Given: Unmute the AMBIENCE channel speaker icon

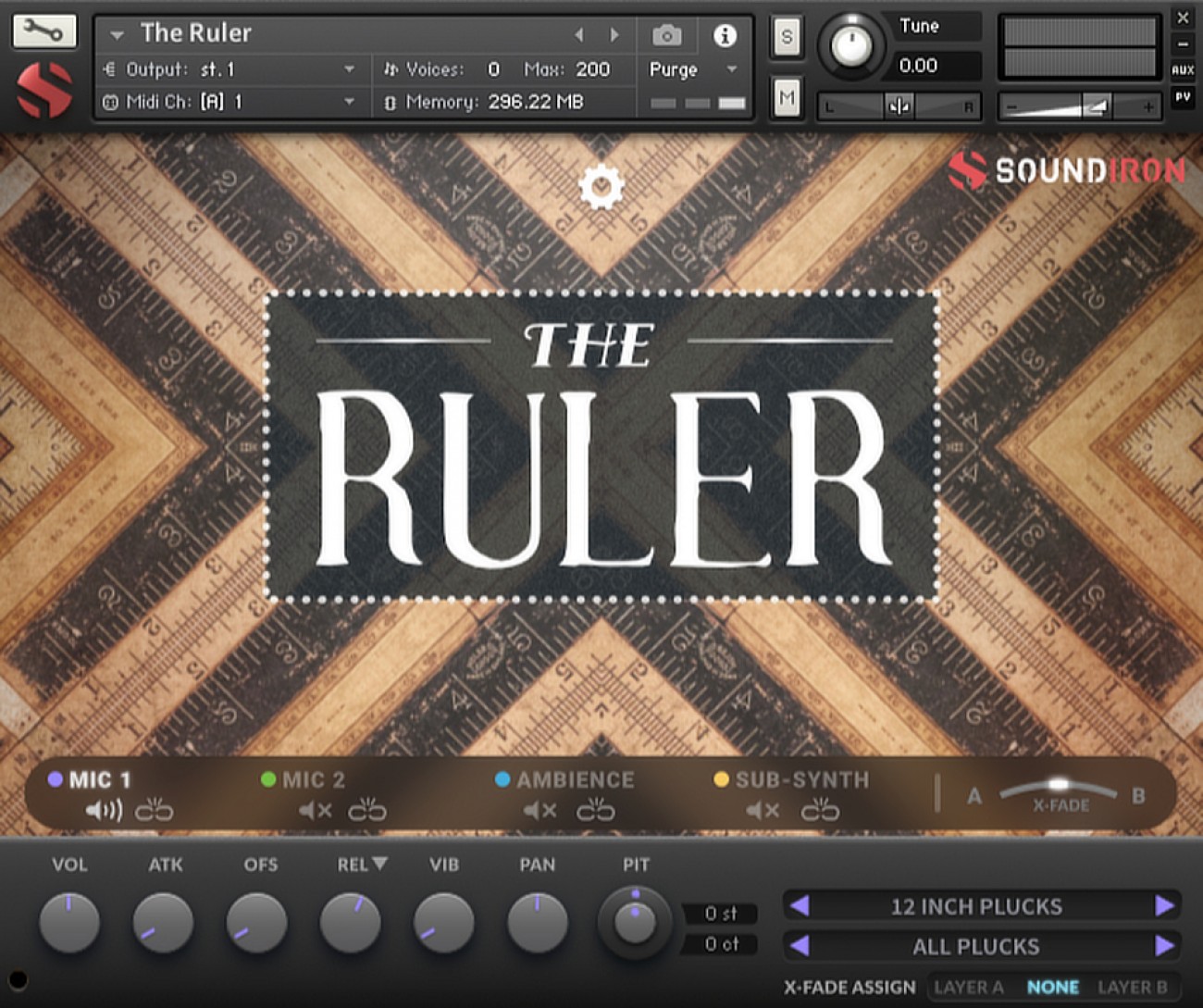Looking at the screenshot, I should 539,810.
